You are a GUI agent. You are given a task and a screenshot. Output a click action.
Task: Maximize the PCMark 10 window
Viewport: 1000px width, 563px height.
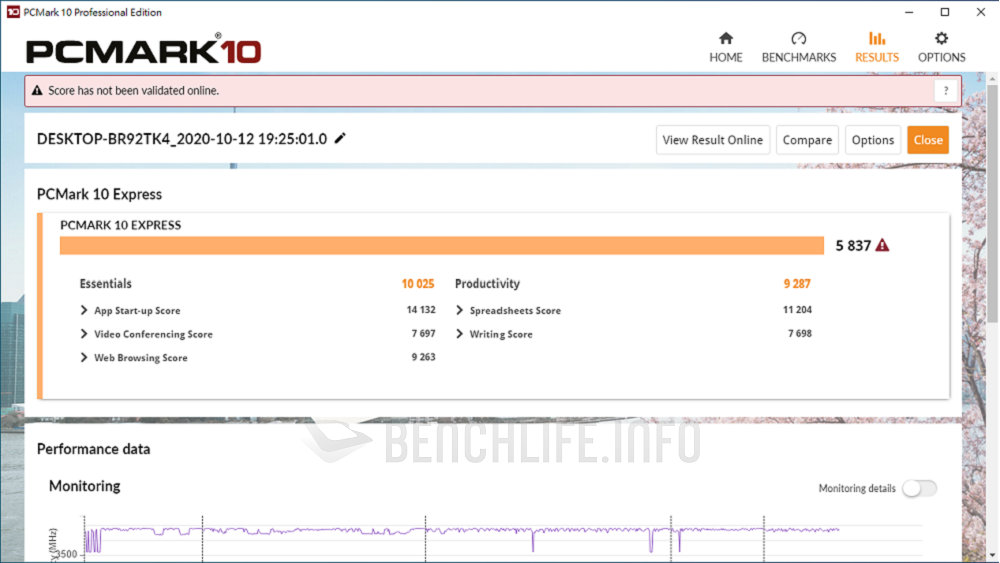(x=945, y=12)
